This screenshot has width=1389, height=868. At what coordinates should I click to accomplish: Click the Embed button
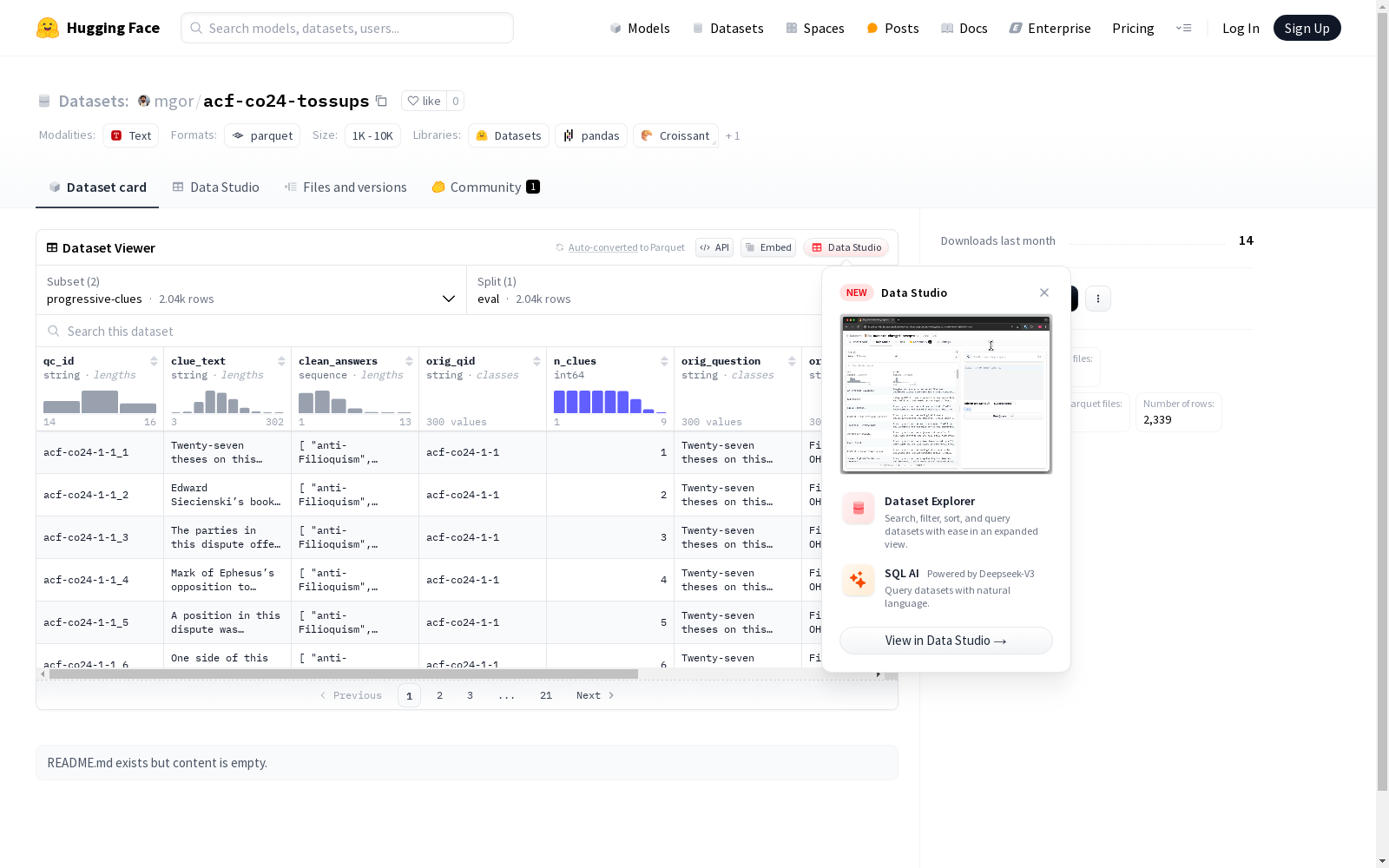pyautogui.click(x=768, y=247)
